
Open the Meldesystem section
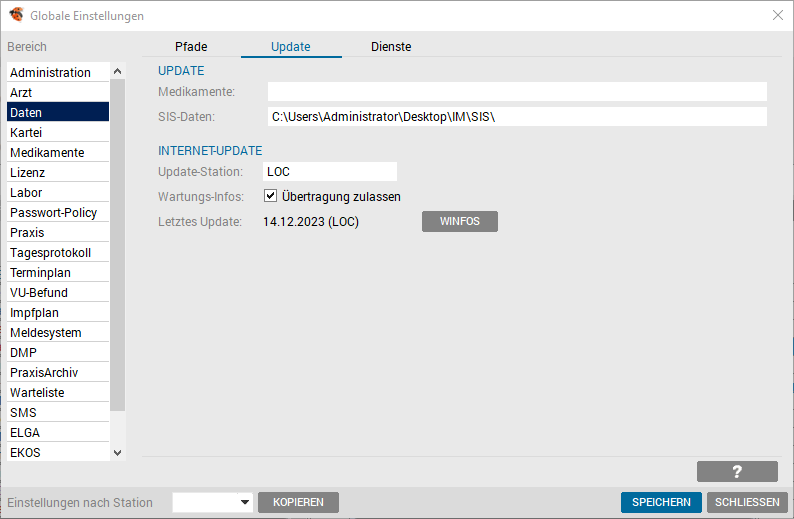pos(58,333)
